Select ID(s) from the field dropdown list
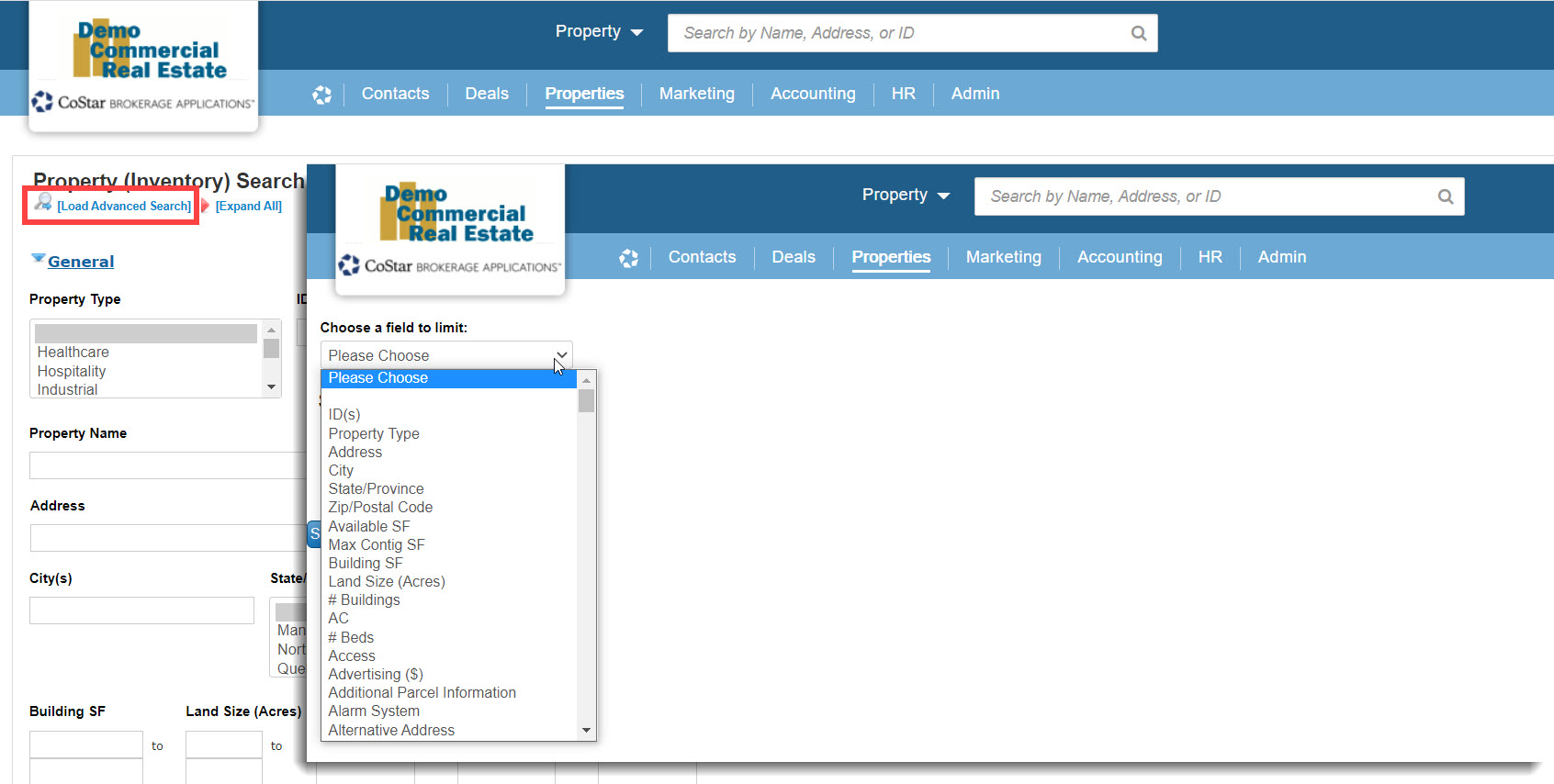The width and height of the screenshot is (1554, 784). coord(449,415)
